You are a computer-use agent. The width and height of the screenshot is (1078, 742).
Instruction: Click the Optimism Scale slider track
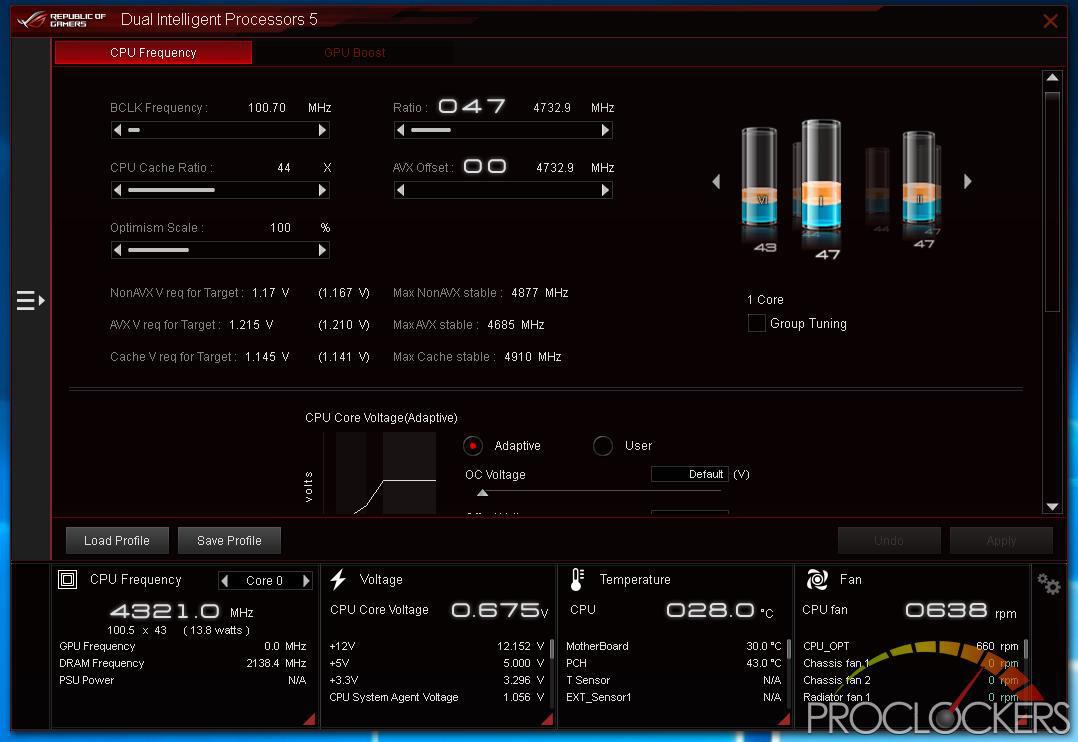click(220, 250)
